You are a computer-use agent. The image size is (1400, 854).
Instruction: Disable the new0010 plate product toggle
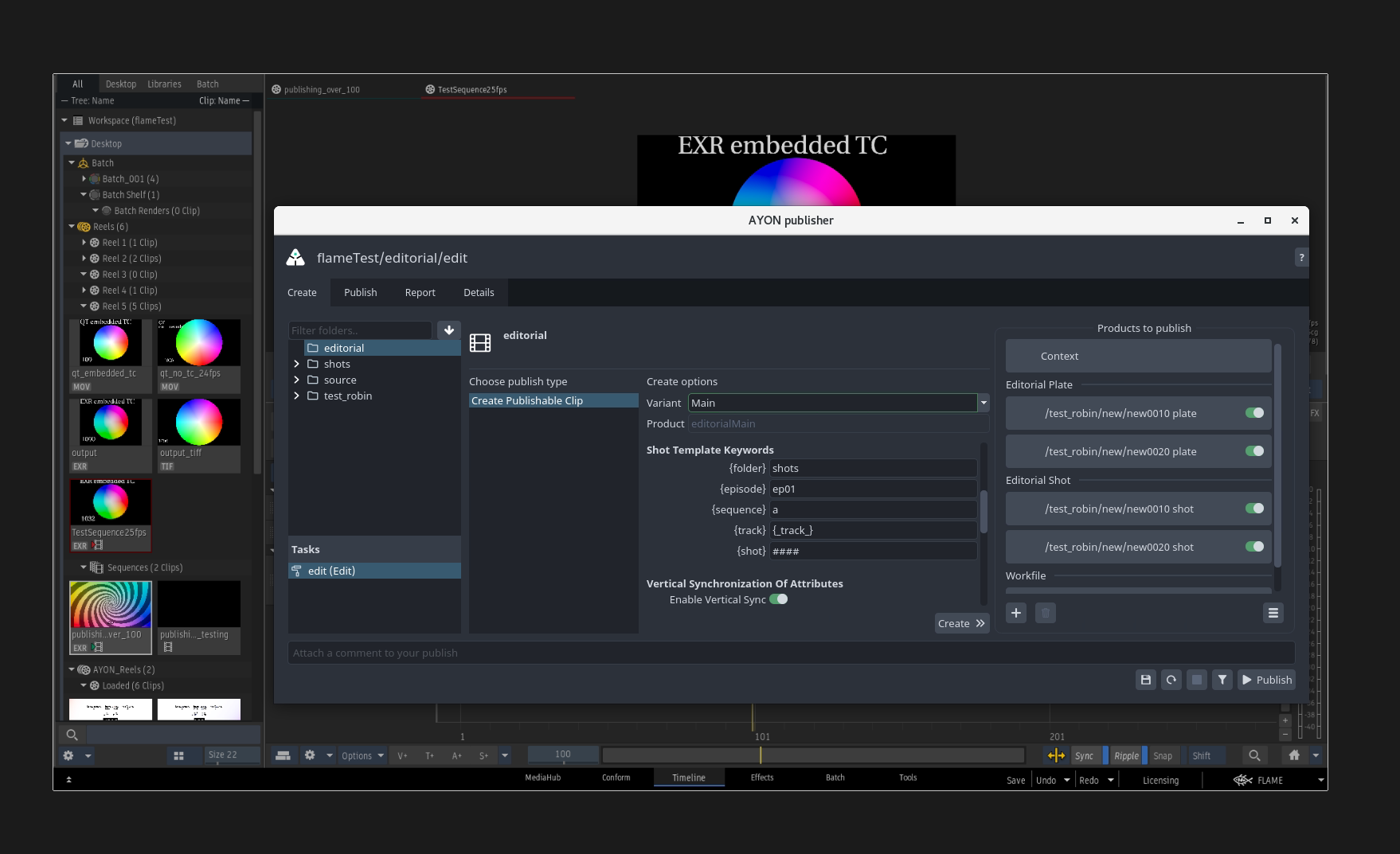tap(1254, 413)
